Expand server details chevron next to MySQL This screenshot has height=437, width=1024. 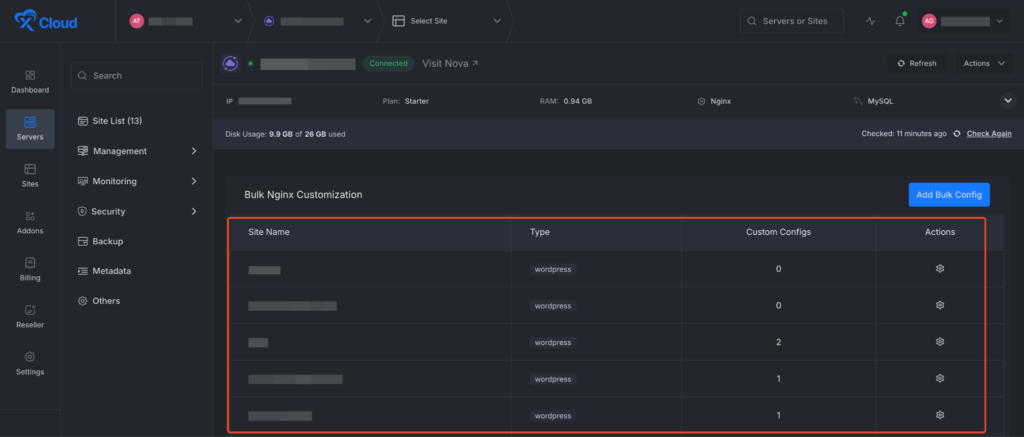coord(1007,100)
